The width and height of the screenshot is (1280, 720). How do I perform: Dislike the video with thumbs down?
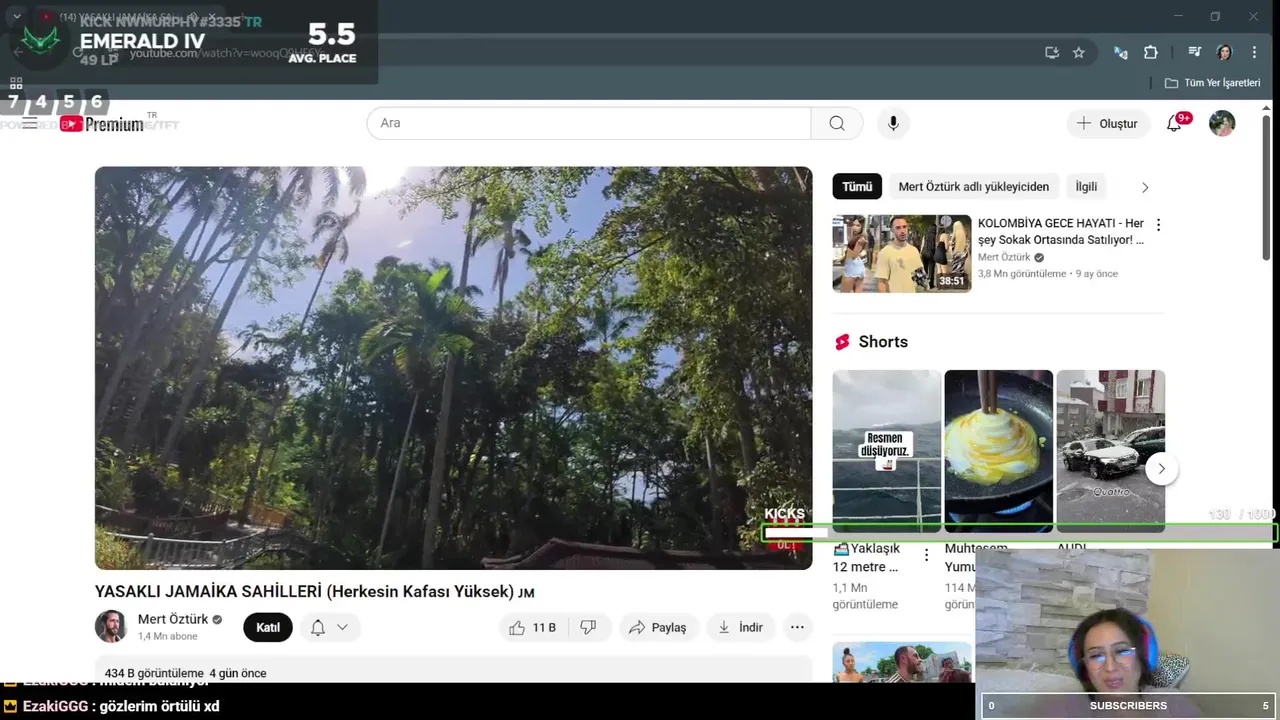point(588,627)
